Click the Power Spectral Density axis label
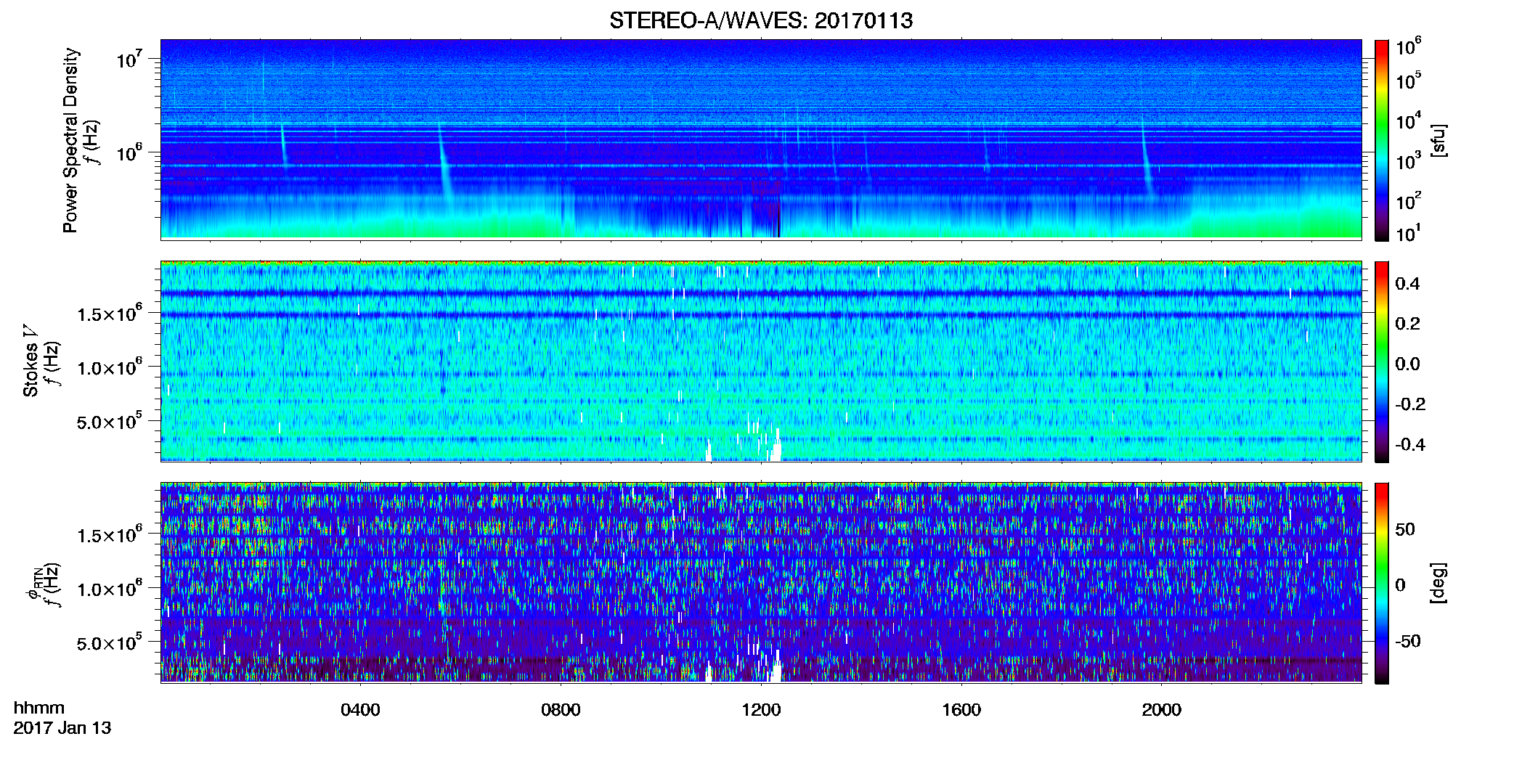The width and height of the screenshot is (1522, 784). pyautogui.click(x=70, y=140)
